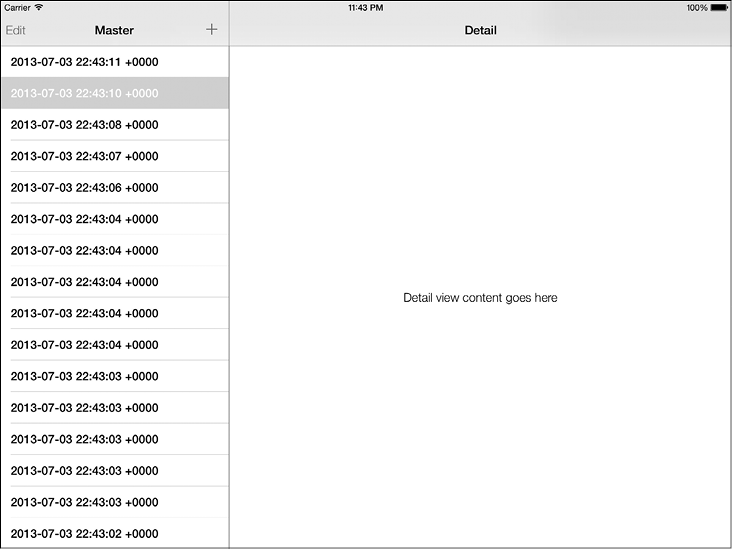
Task: Select the 22:43:11 timestamp entry
Action: 85,62
